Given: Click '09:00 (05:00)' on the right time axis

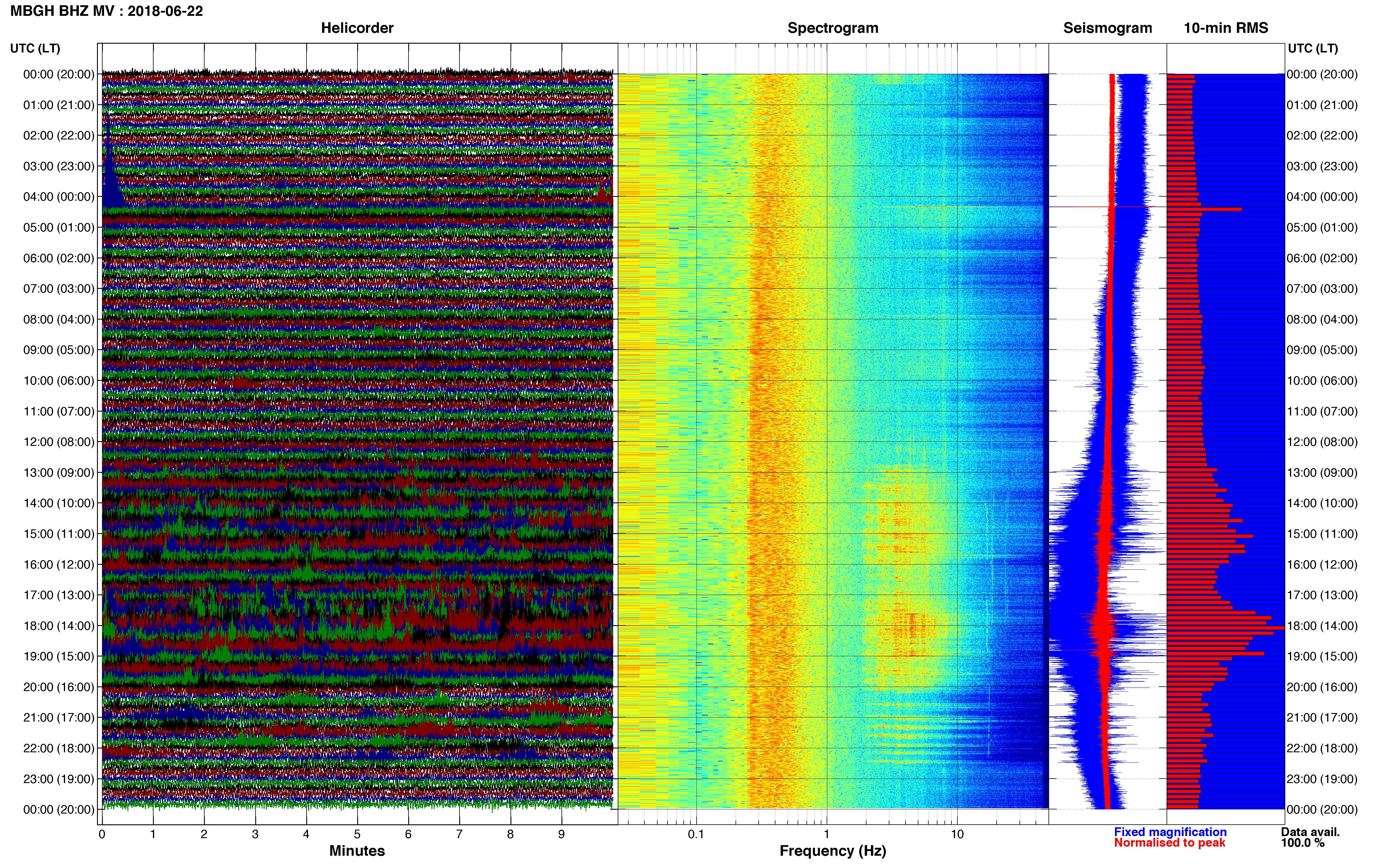Looking at the screenshot, I should (x=1322, y=350).
